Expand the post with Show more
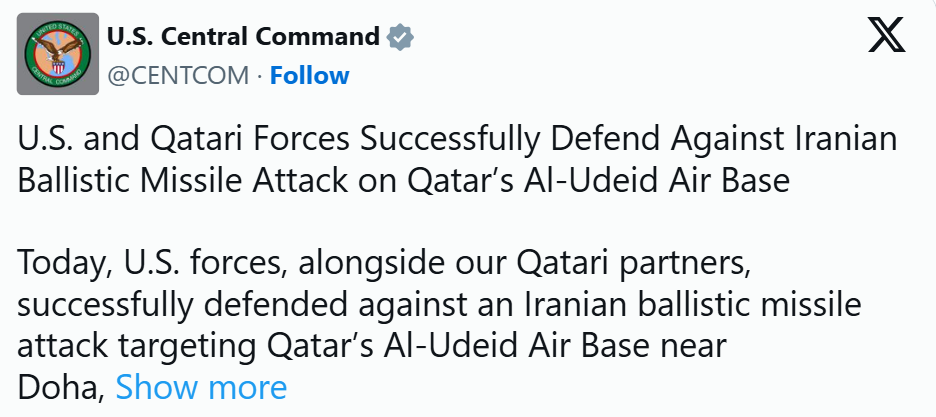The image size is (936, 417). (201, 387)
